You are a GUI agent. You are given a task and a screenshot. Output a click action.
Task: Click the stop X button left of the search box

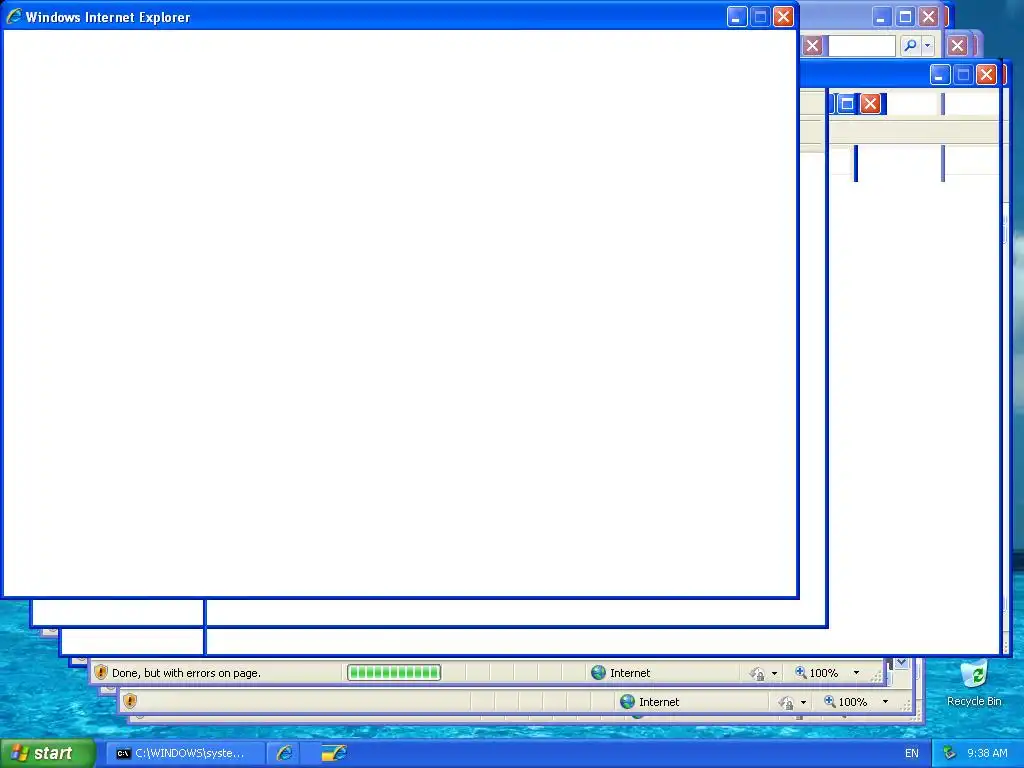(x=812, y=46)
